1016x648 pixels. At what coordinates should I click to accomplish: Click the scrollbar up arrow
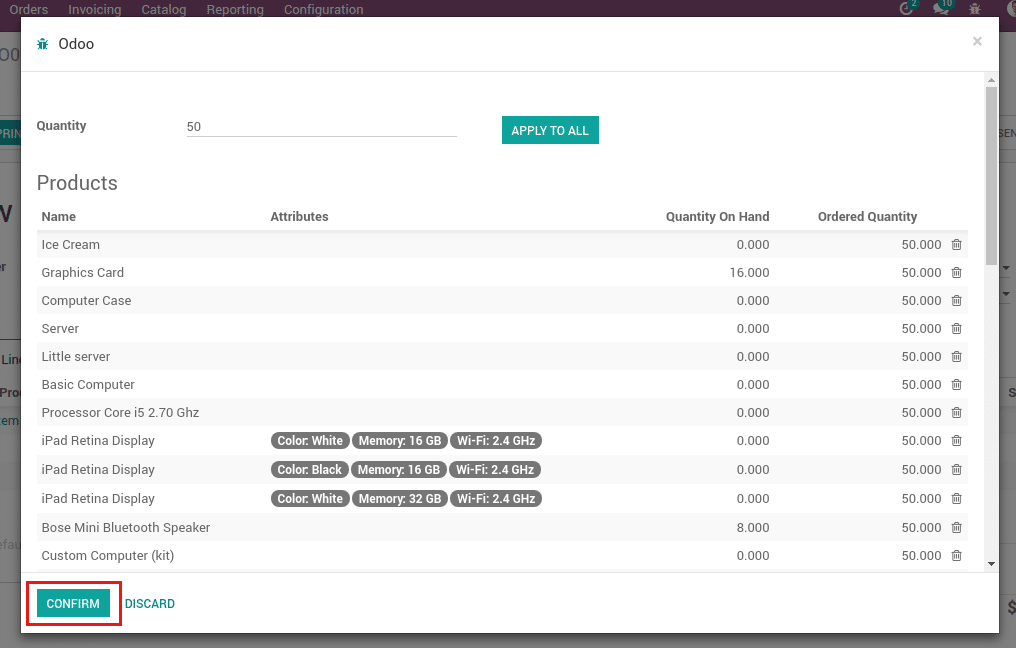[x=991, y=80]
